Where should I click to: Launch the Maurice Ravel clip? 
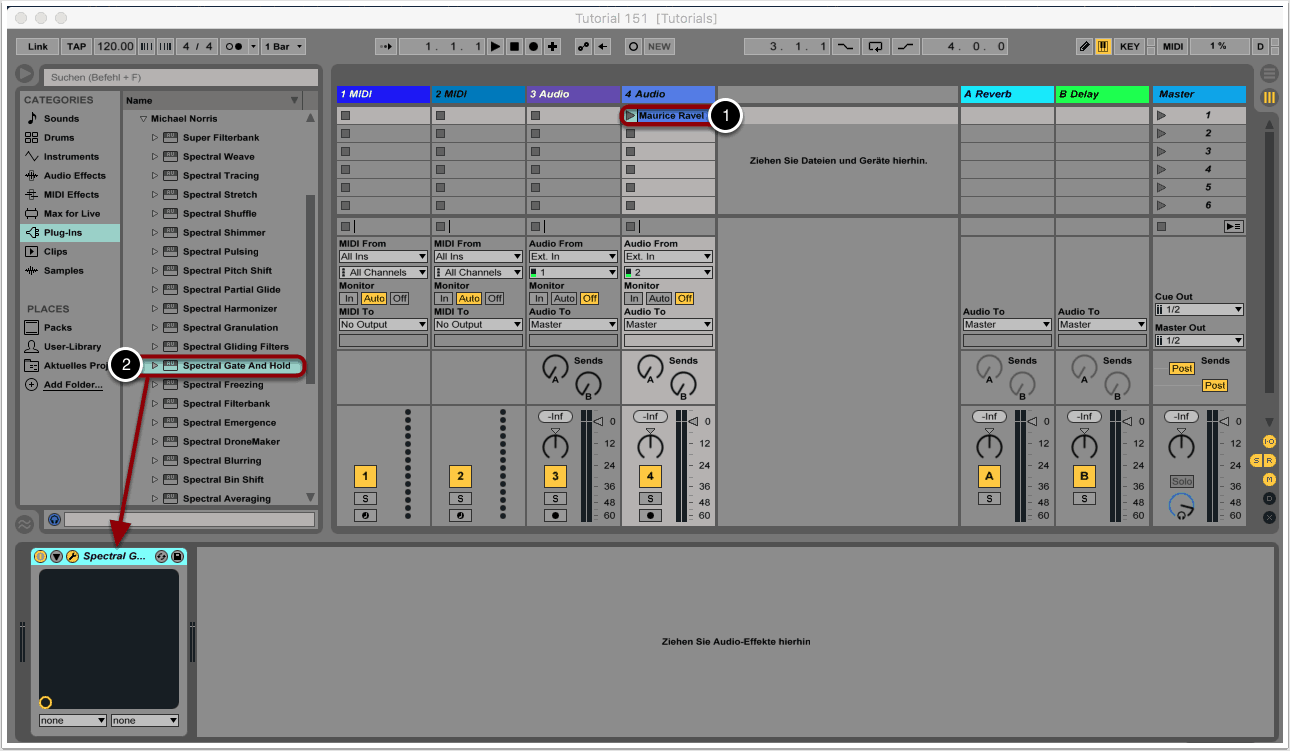pos(630,116)
